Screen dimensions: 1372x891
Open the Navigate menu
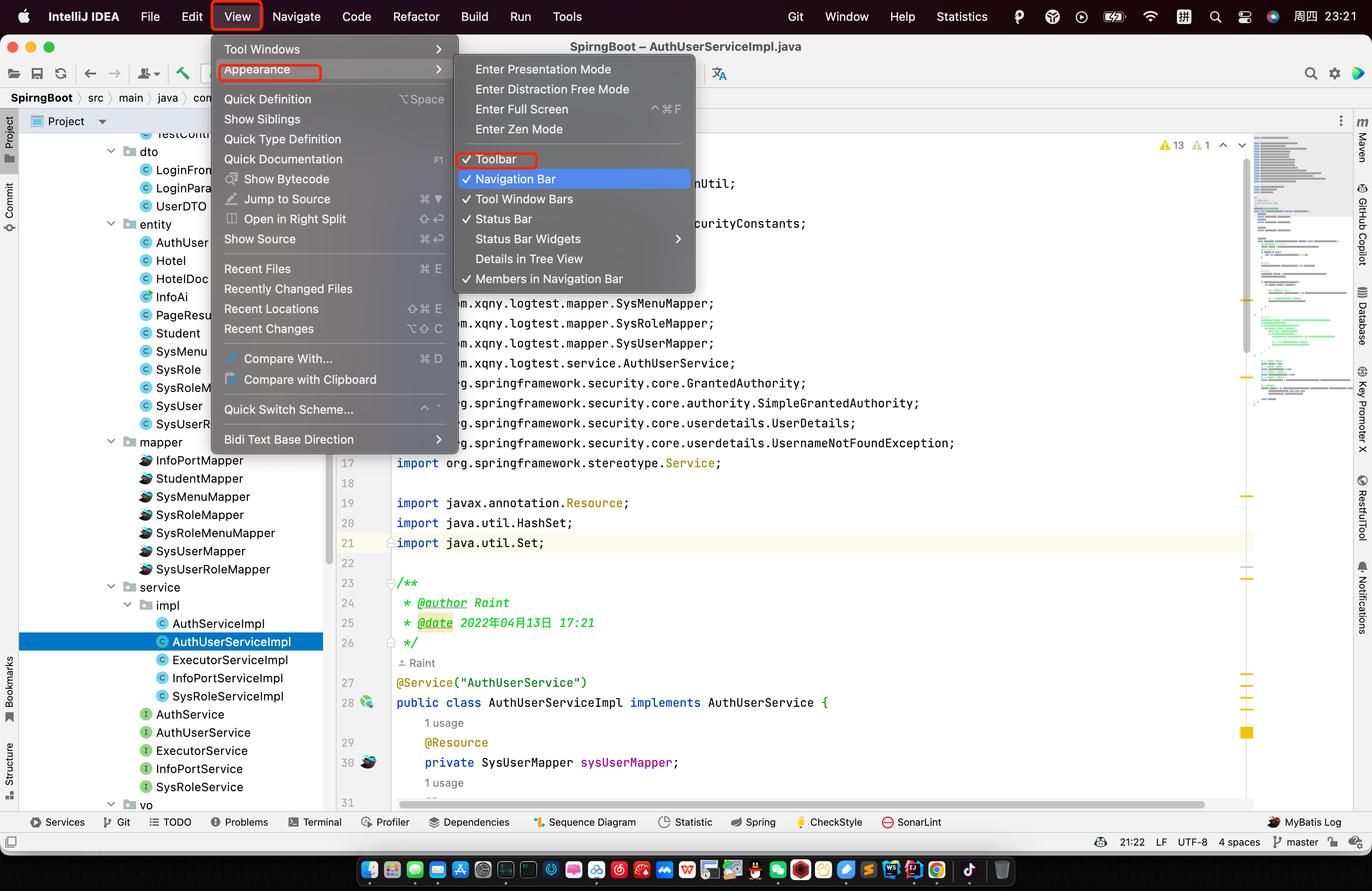tap(296, 17)
